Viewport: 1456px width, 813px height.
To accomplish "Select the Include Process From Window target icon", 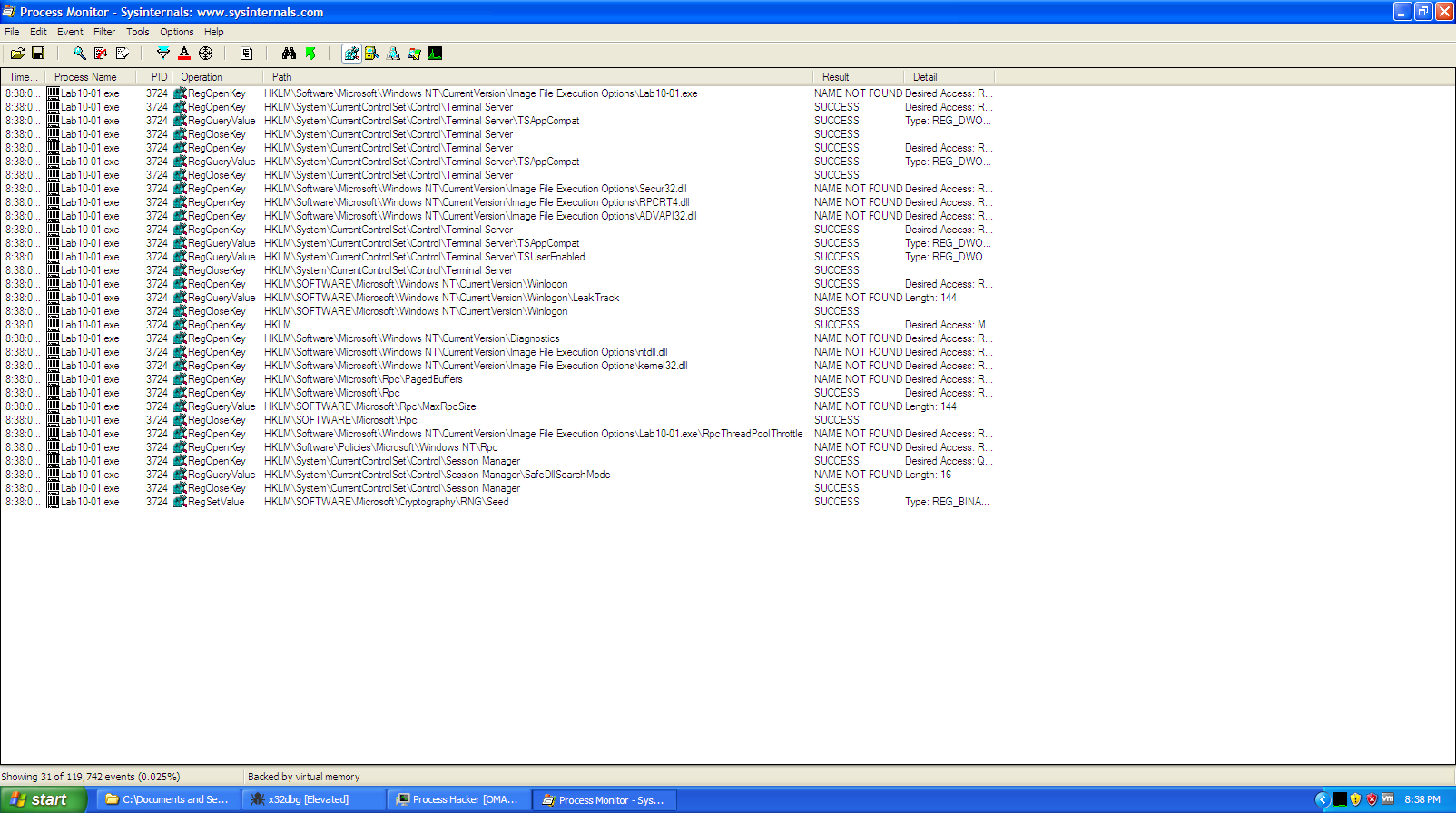I will 206,54.
